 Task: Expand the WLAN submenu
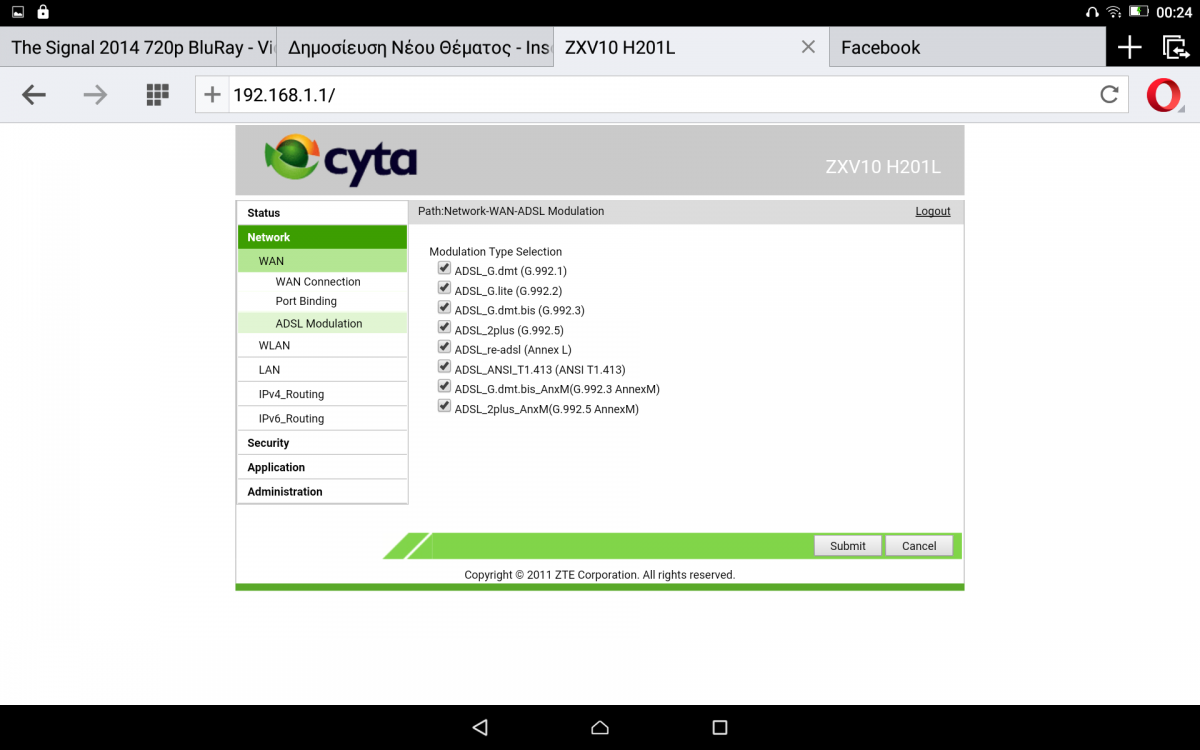(322, 346)
